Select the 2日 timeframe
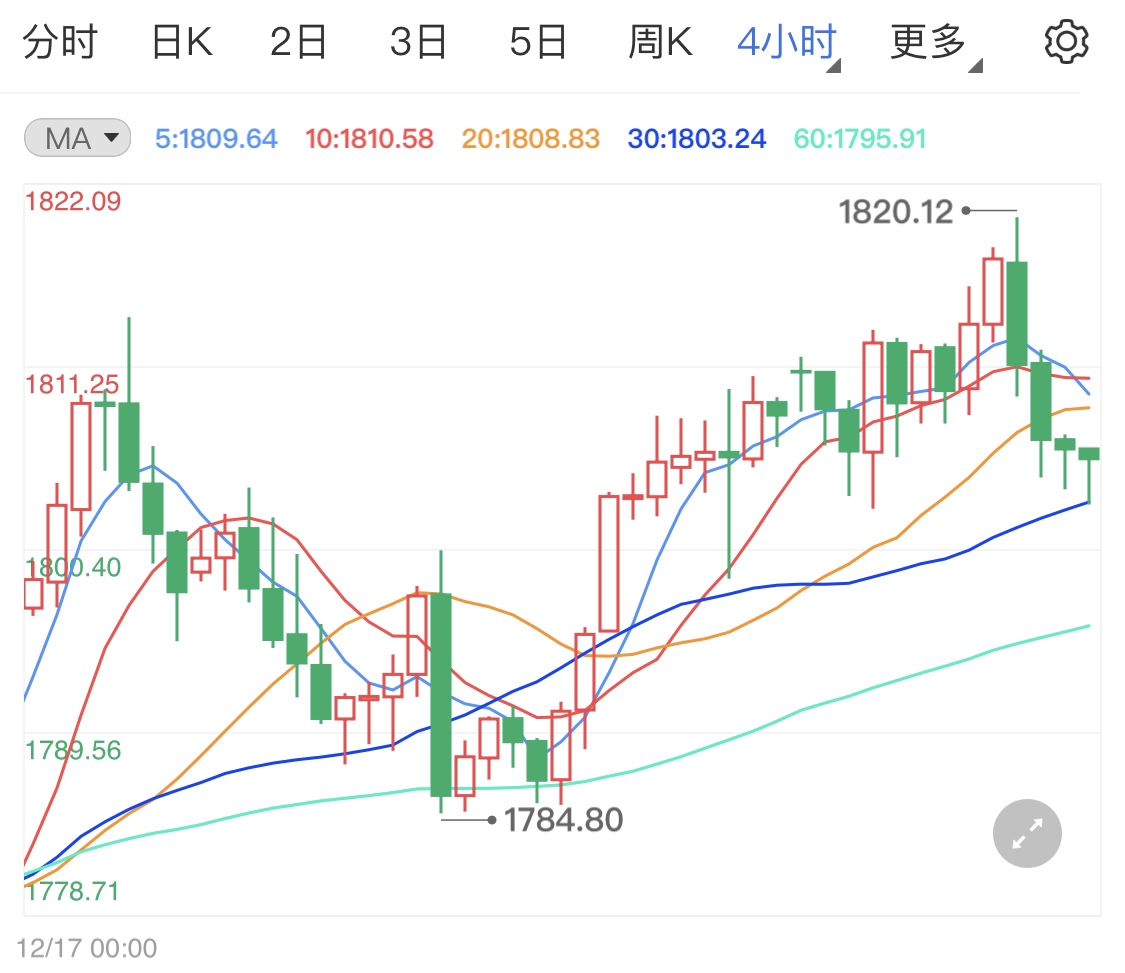 (x=297, y=41)
